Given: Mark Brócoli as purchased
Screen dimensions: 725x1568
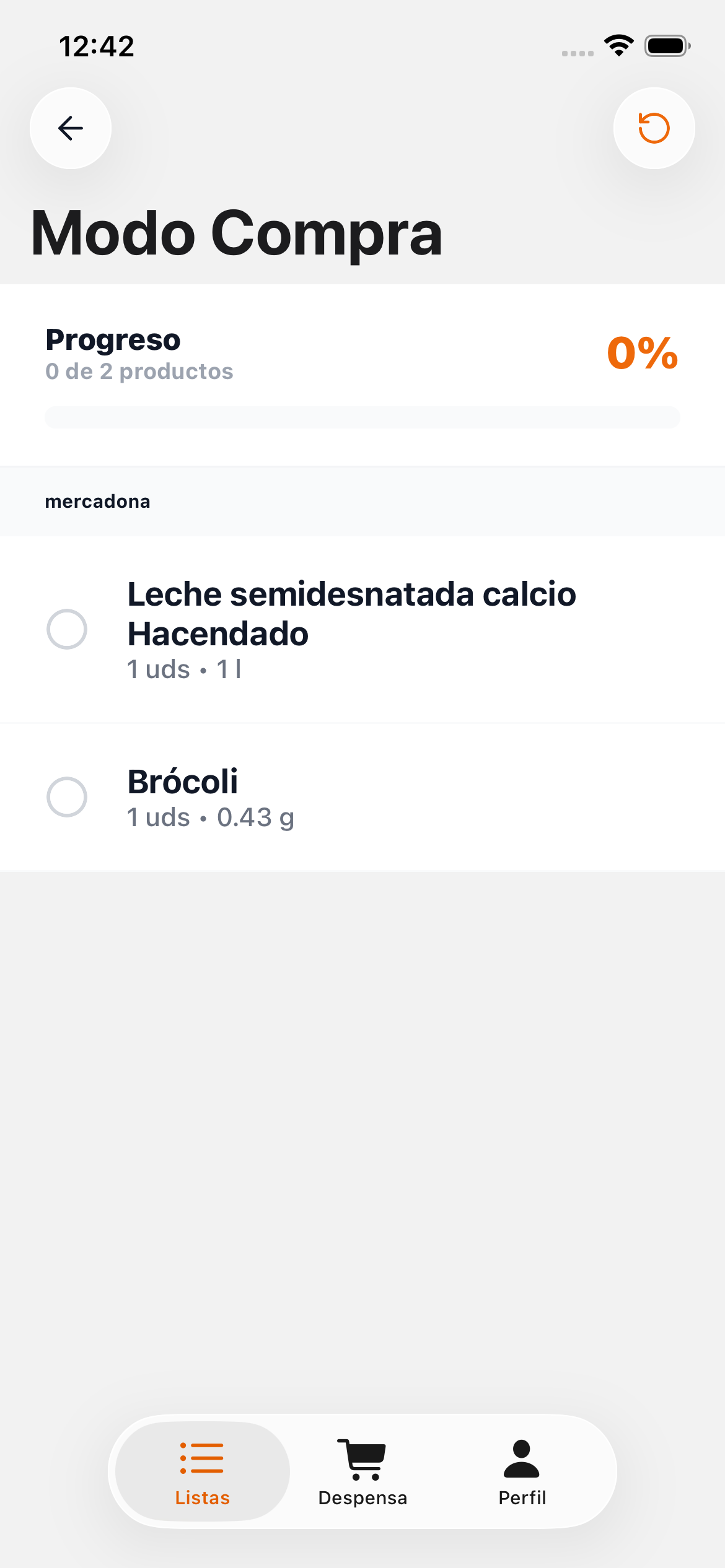Looking at the screenshot, I should [67, 797].
